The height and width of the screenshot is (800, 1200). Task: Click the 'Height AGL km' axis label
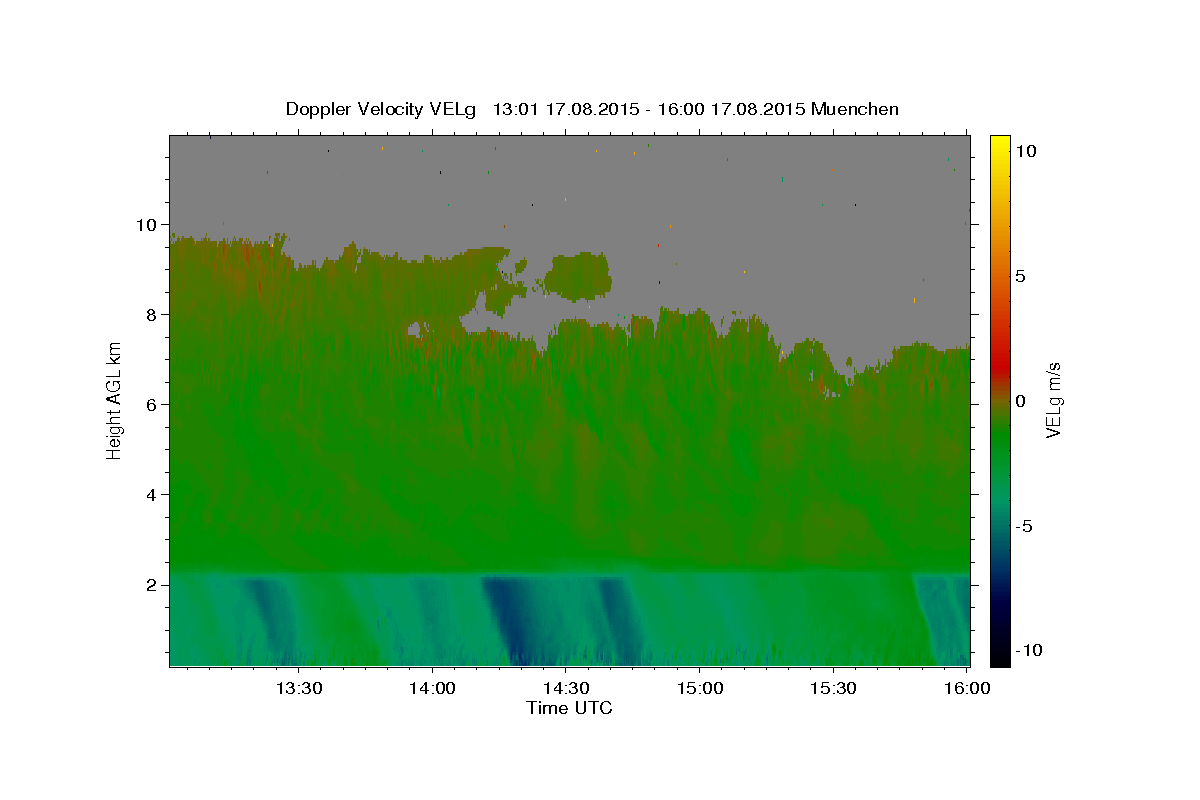point(115,401)
